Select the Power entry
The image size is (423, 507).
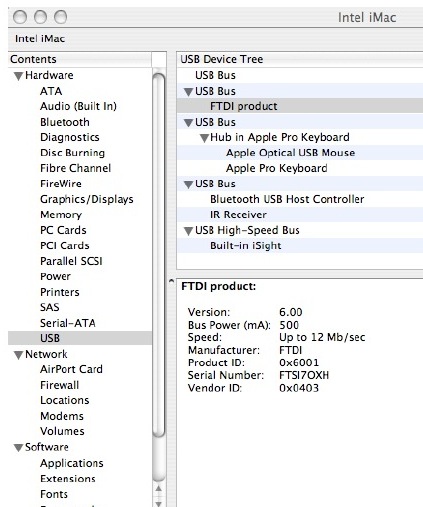[x=55, y=276]
